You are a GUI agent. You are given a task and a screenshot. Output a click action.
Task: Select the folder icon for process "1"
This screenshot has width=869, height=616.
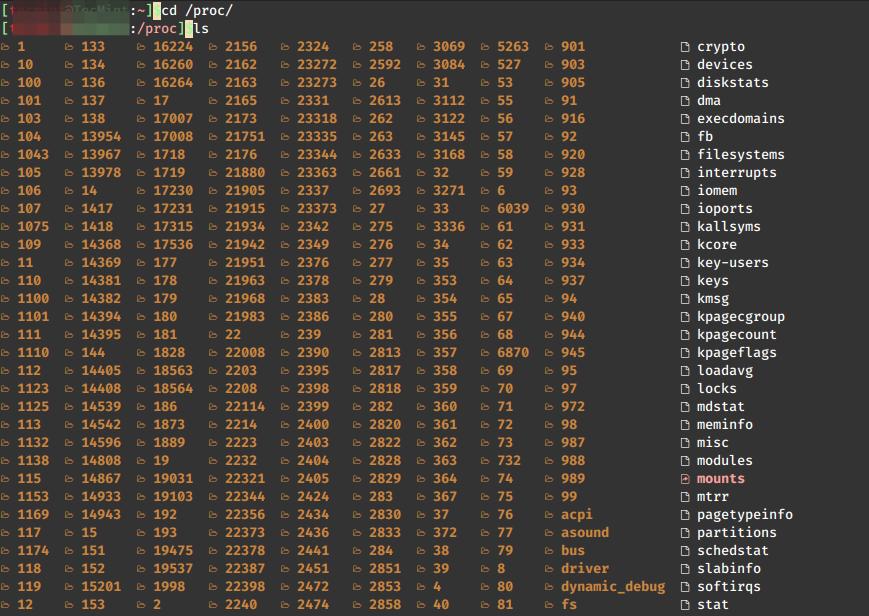[x=8, y=47]
